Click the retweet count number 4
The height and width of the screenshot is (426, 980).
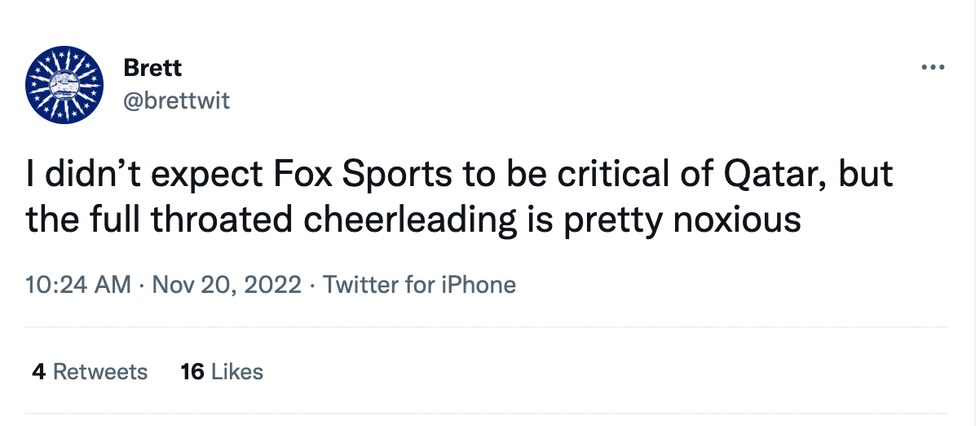click(38, 372)
